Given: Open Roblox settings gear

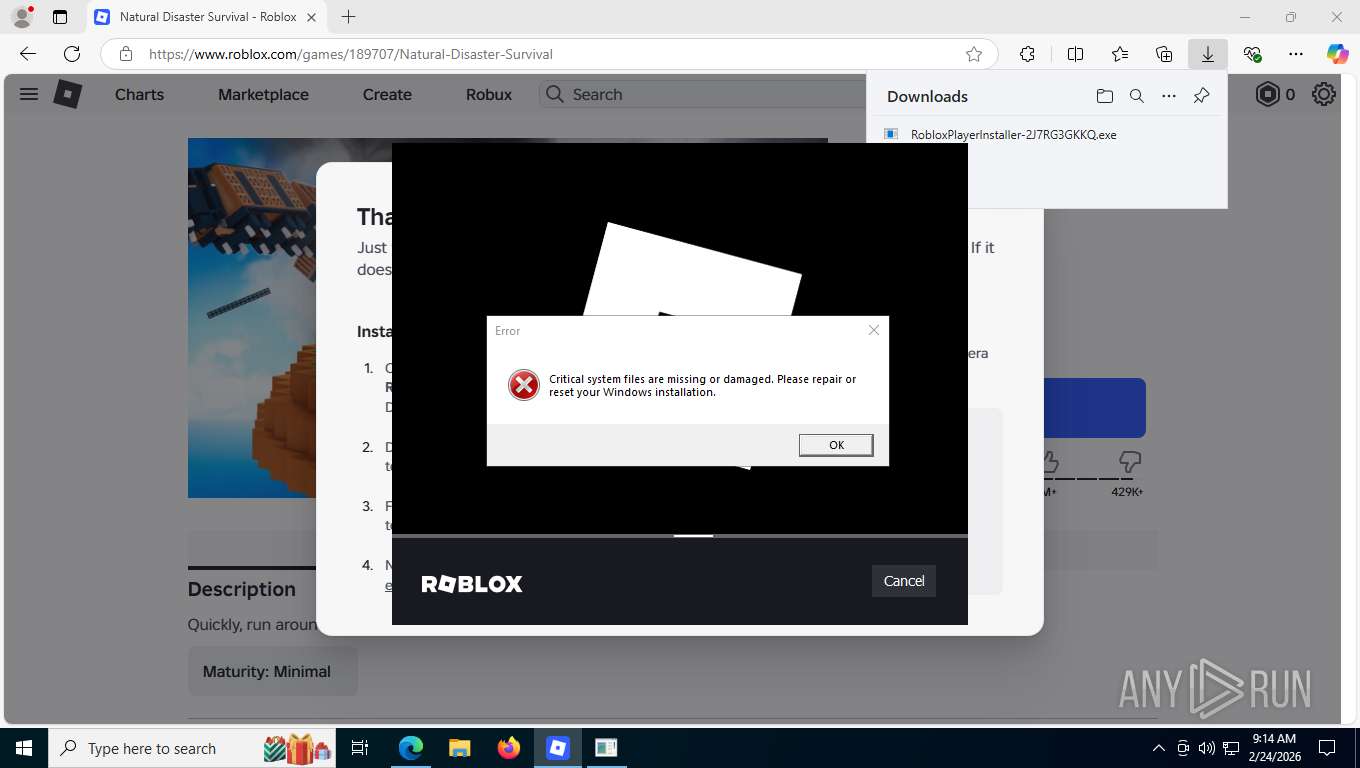Looking at the screenshot, I should pos(1324,94).
